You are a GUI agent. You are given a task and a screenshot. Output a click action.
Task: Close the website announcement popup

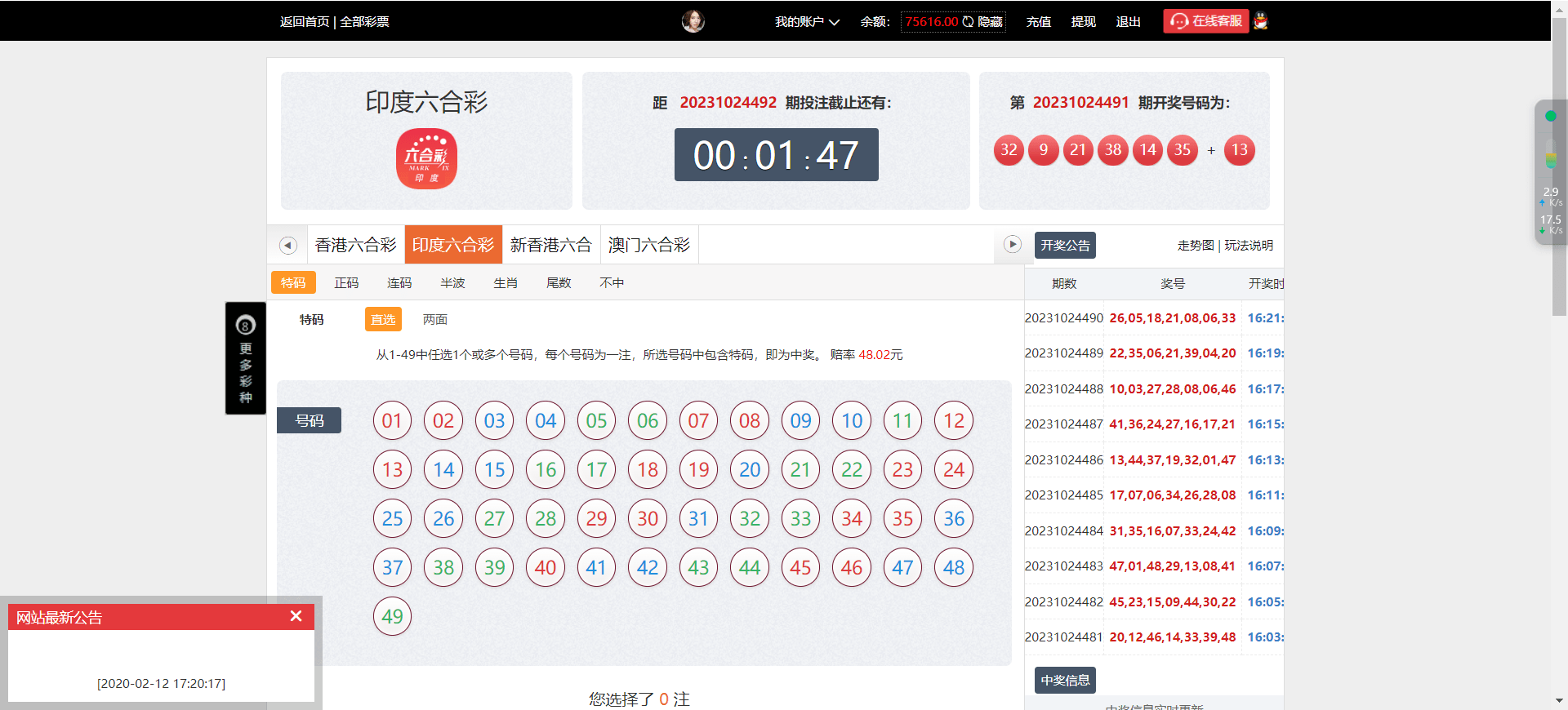(x=296, y=616)
